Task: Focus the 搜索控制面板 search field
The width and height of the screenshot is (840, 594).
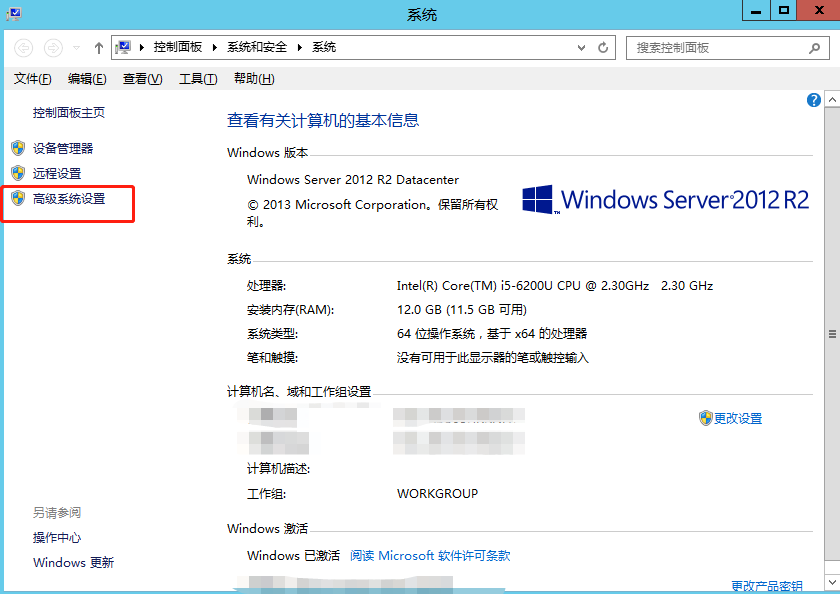Action: 728,48
